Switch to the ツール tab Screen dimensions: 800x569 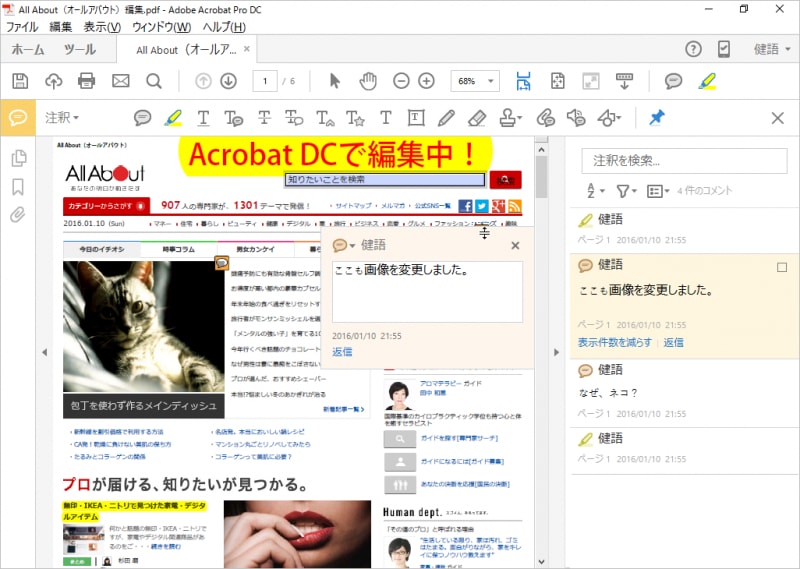(80, 50)
